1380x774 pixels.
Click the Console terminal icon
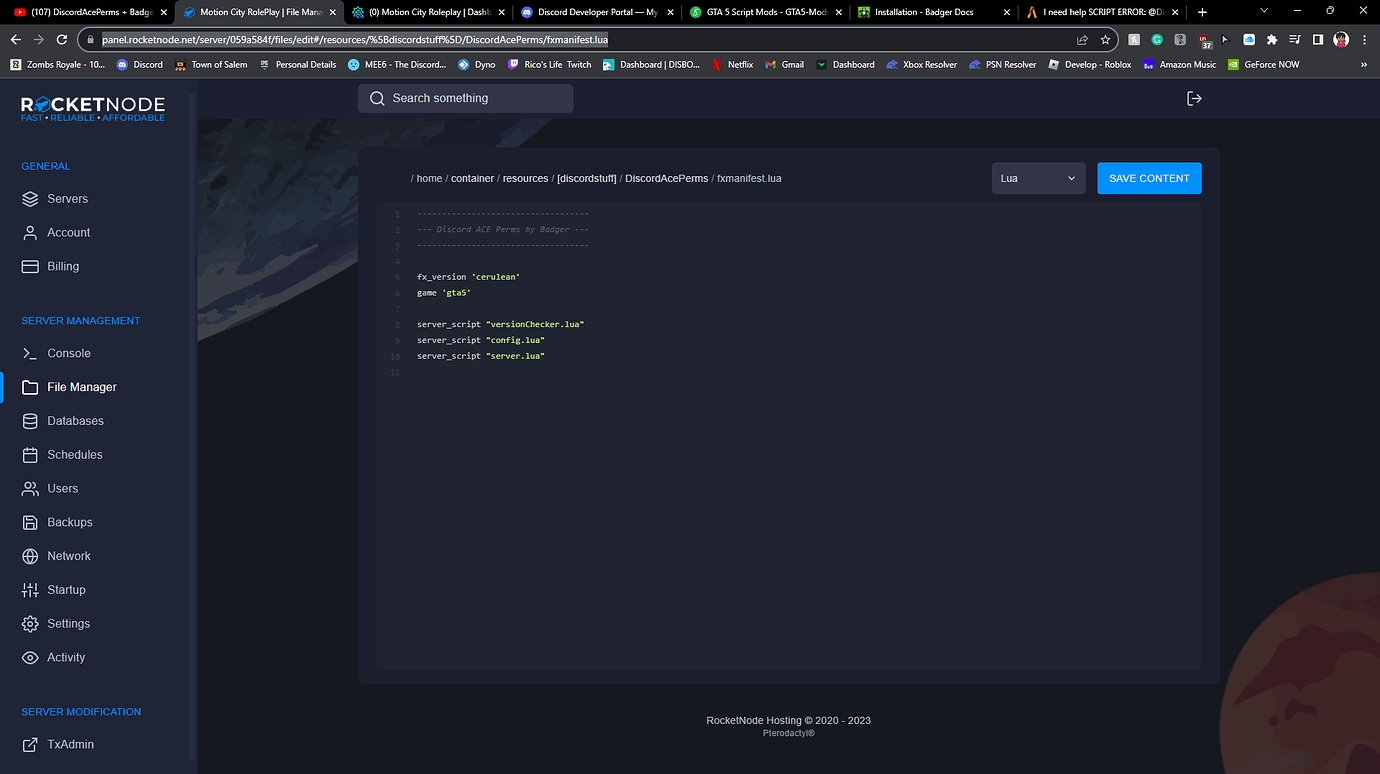(x=30, y=353)
